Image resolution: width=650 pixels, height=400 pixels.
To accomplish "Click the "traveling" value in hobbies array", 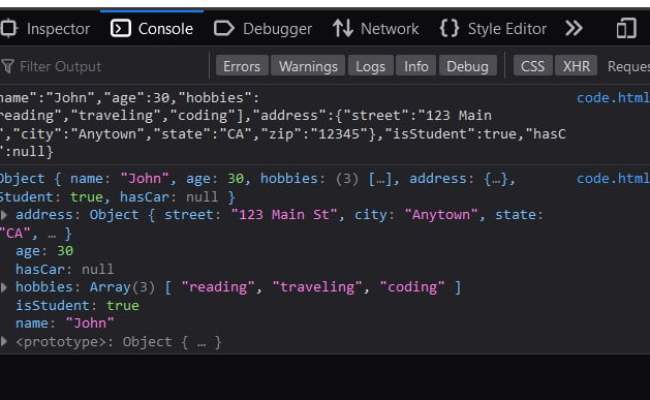I will (x=318, y=287).
